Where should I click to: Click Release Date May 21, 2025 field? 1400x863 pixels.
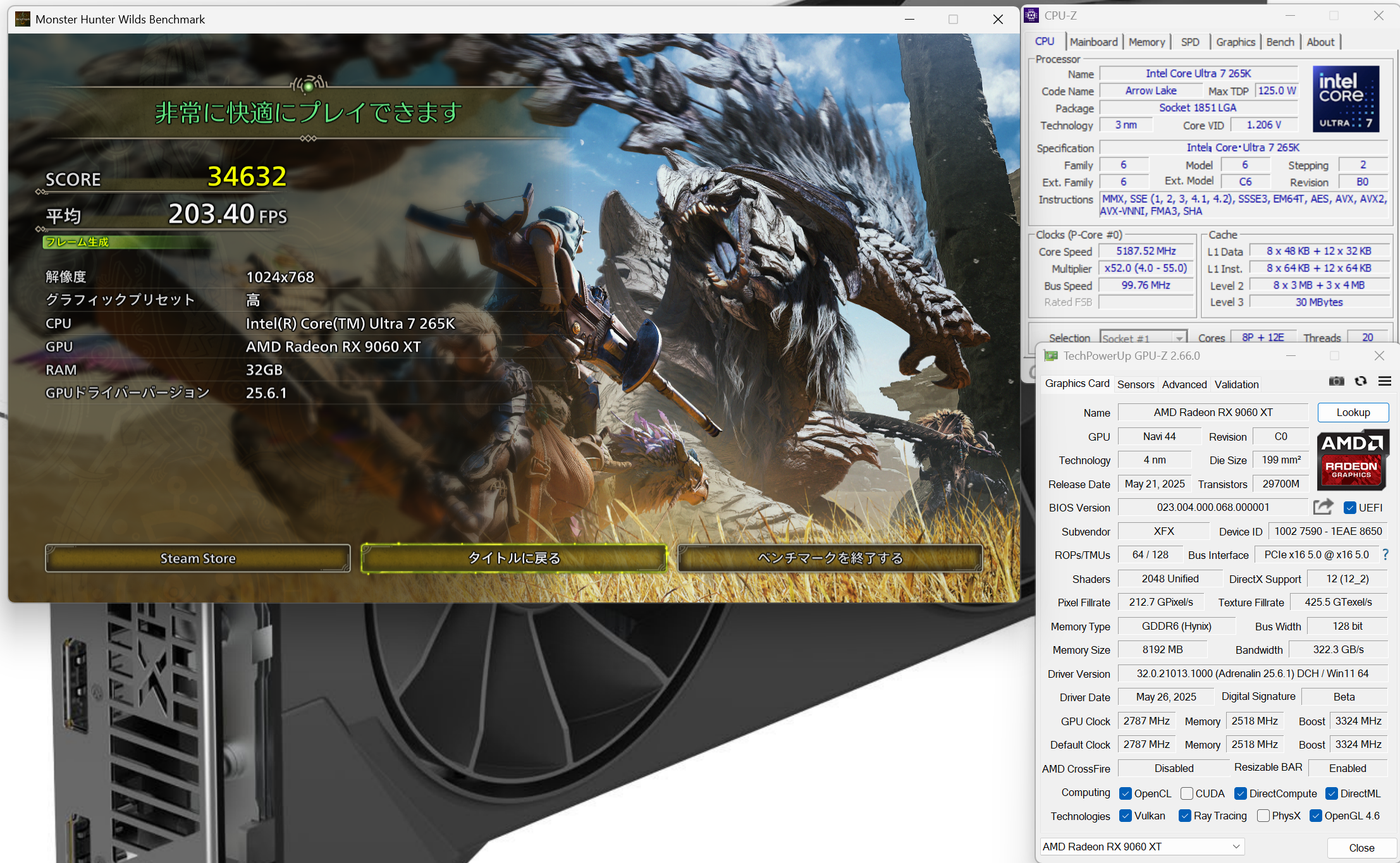pos(1155,484)
